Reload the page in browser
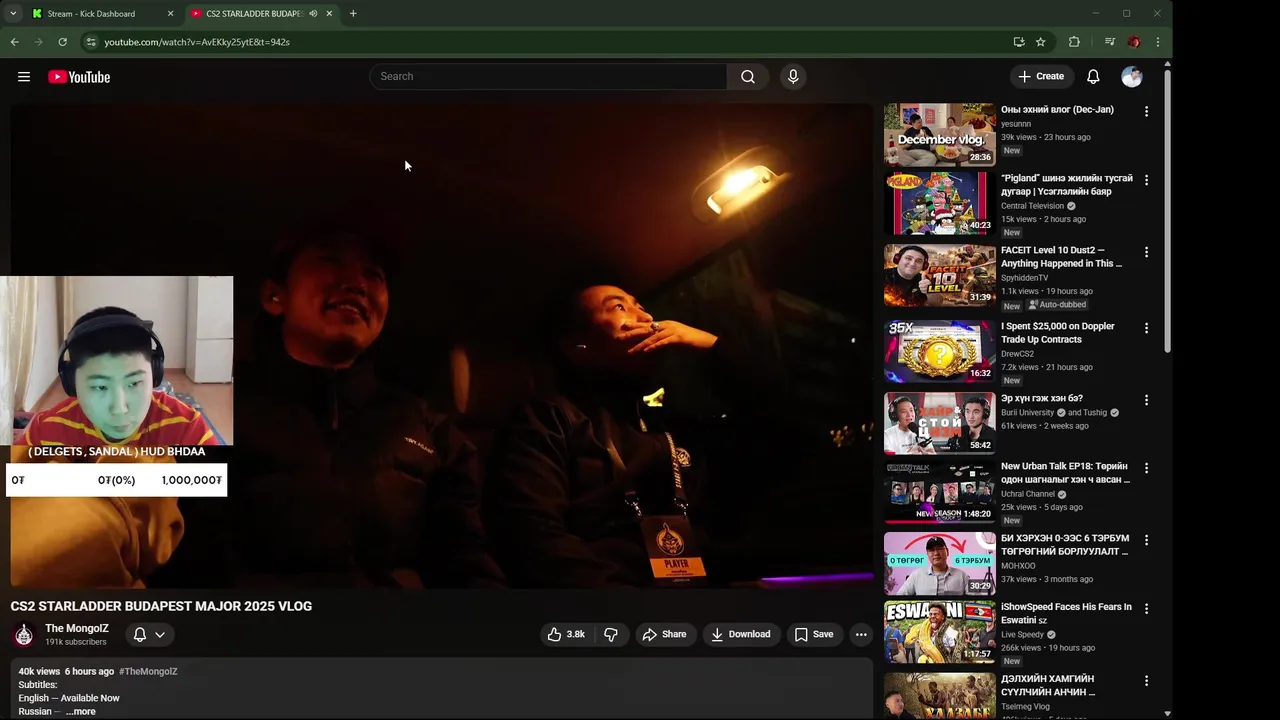Screen dimensions: 1280x720 tap(62, 42)
